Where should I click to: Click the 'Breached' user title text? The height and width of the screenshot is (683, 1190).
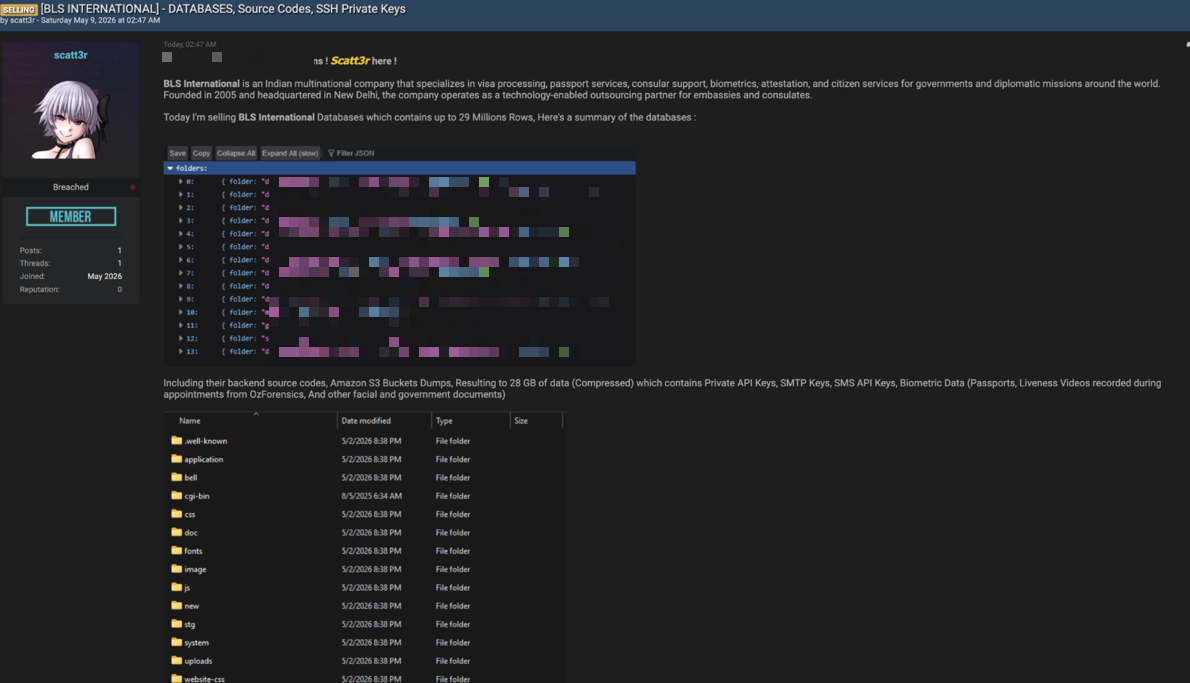[x=71, y=187]
